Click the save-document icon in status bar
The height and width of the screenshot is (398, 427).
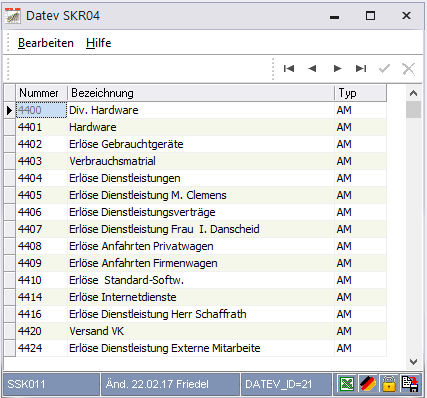click(x=410, y=384)
